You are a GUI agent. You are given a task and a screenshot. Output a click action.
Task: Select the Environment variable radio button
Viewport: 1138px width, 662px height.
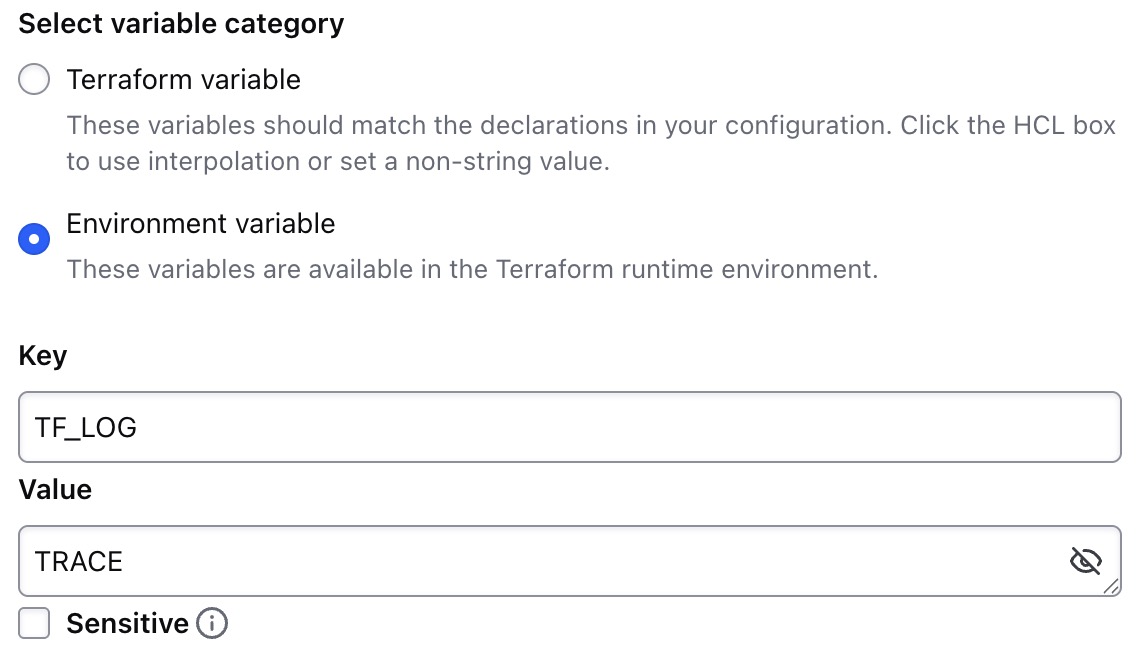click(34, 239)
